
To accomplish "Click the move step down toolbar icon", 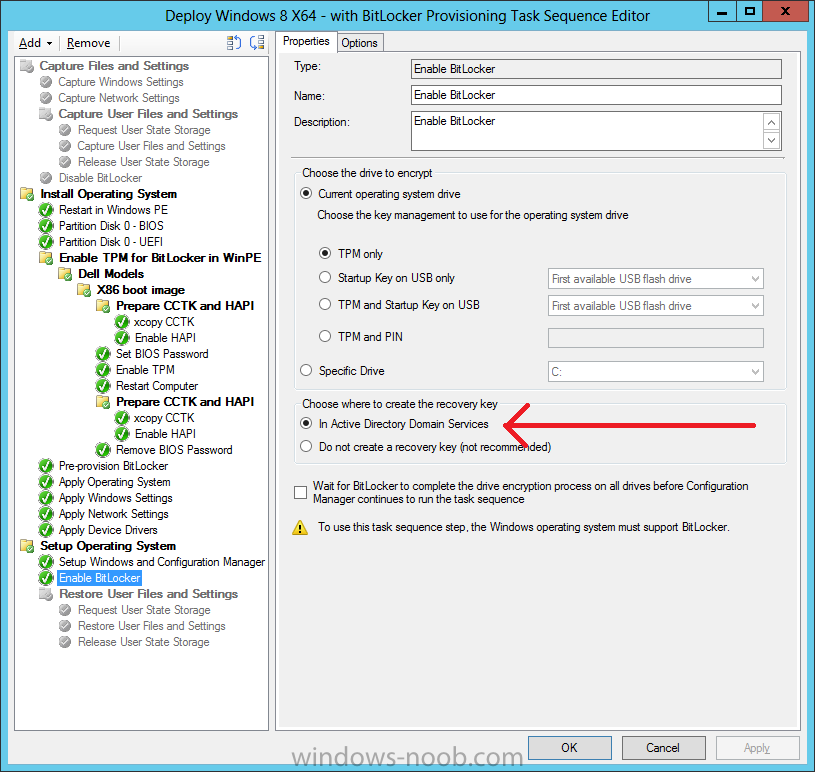I will [257, 43].
